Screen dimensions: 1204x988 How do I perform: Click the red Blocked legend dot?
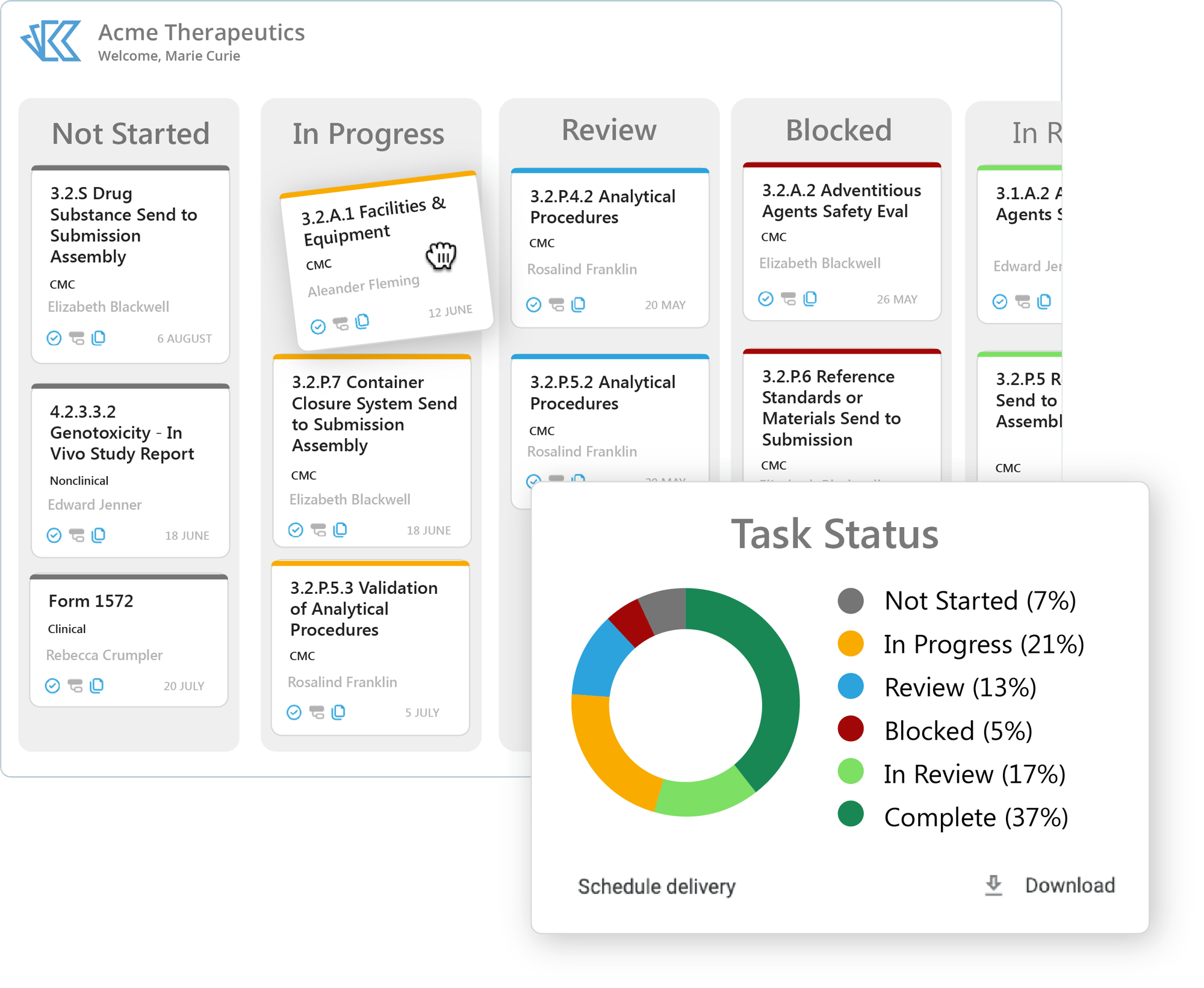[851, 729]
